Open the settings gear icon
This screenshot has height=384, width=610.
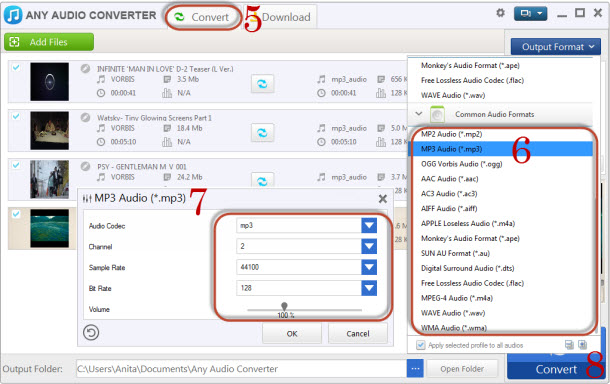(500, 13)
